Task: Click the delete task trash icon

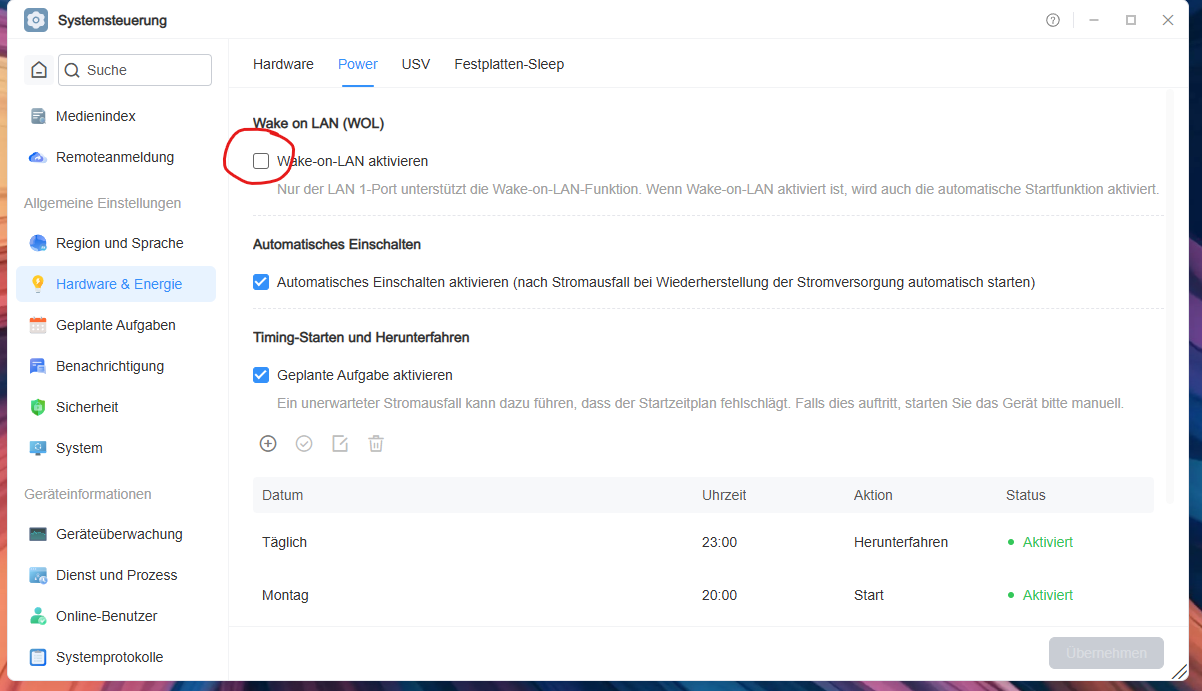Action: [x=376, y=443]
